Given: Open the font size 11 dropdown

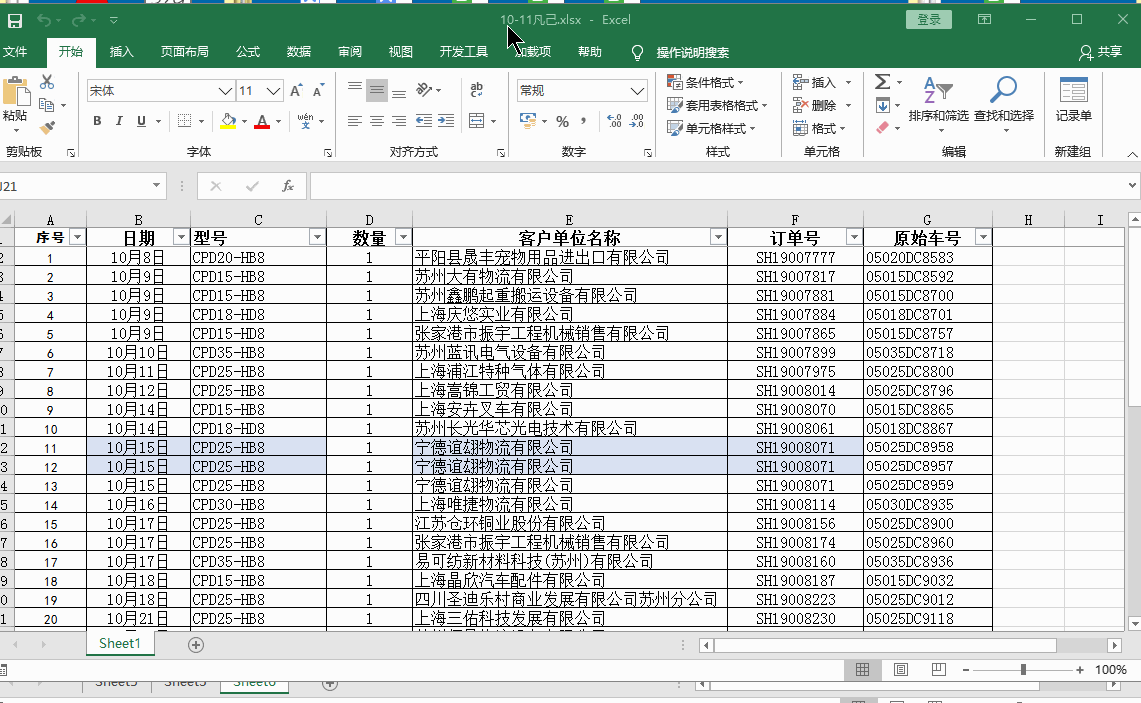Looking at the screenshot, I should click(273, 91).
